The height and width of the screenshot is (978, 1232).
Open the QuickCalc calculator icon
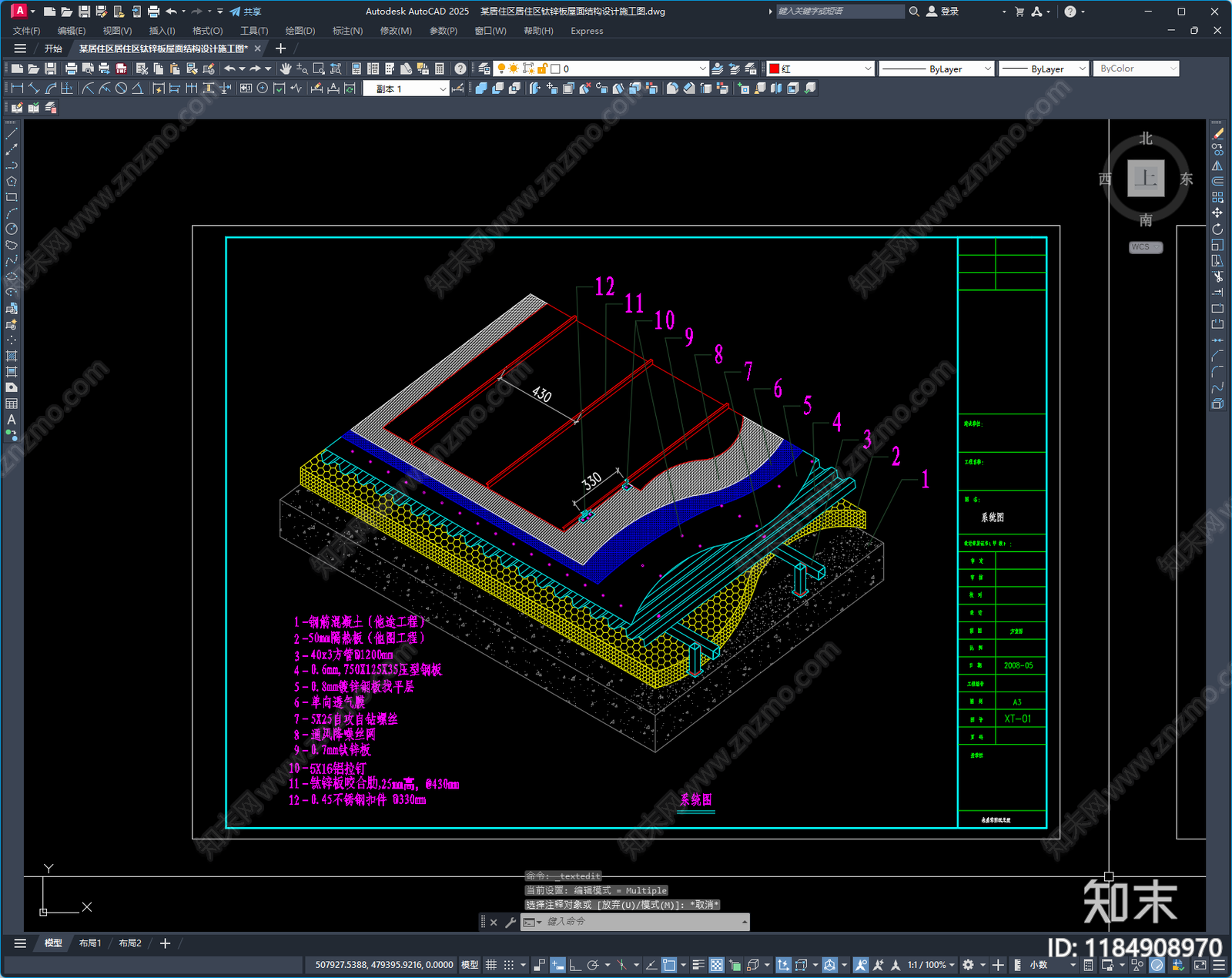click(x=440, y=69)
